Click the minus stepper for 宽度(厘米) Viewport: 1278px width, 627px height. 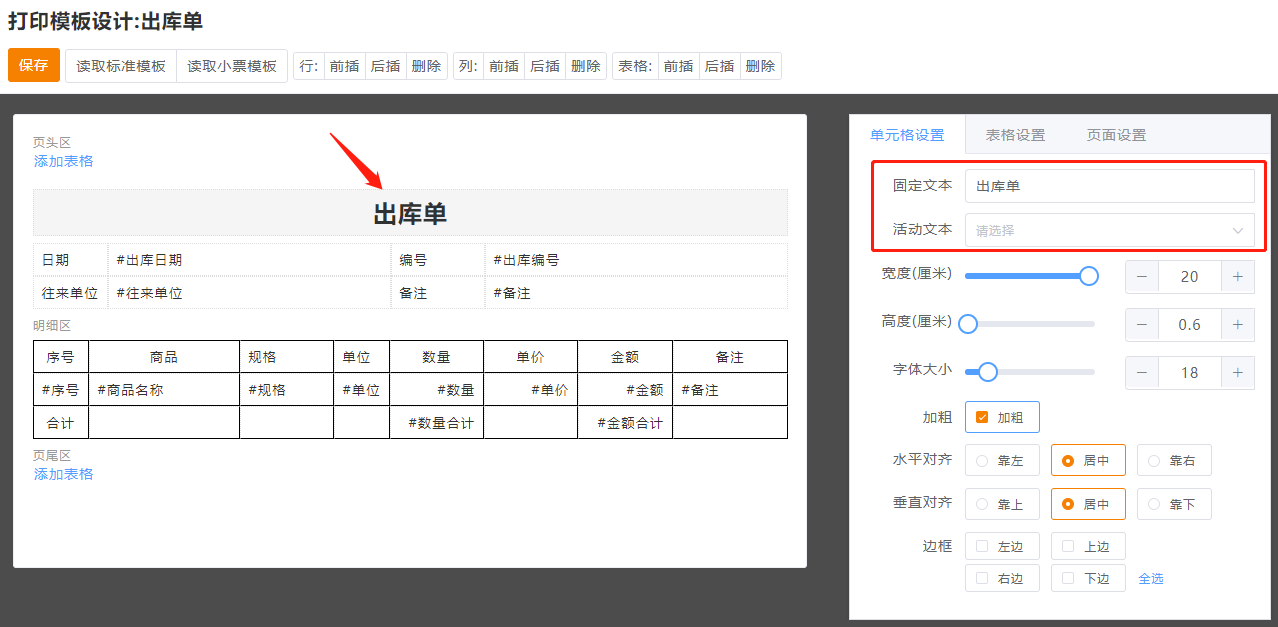point(1142,277)
